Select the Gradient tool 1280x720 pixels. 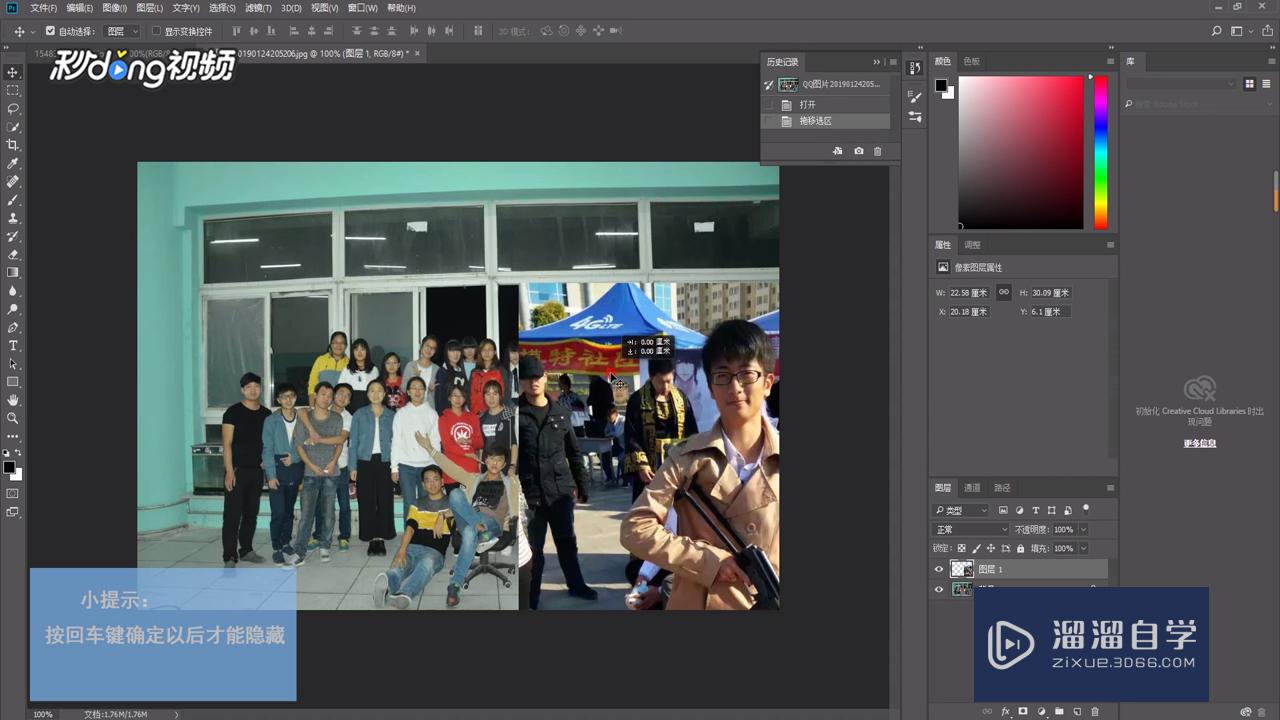pyautogui.click(x=13, y=272)
